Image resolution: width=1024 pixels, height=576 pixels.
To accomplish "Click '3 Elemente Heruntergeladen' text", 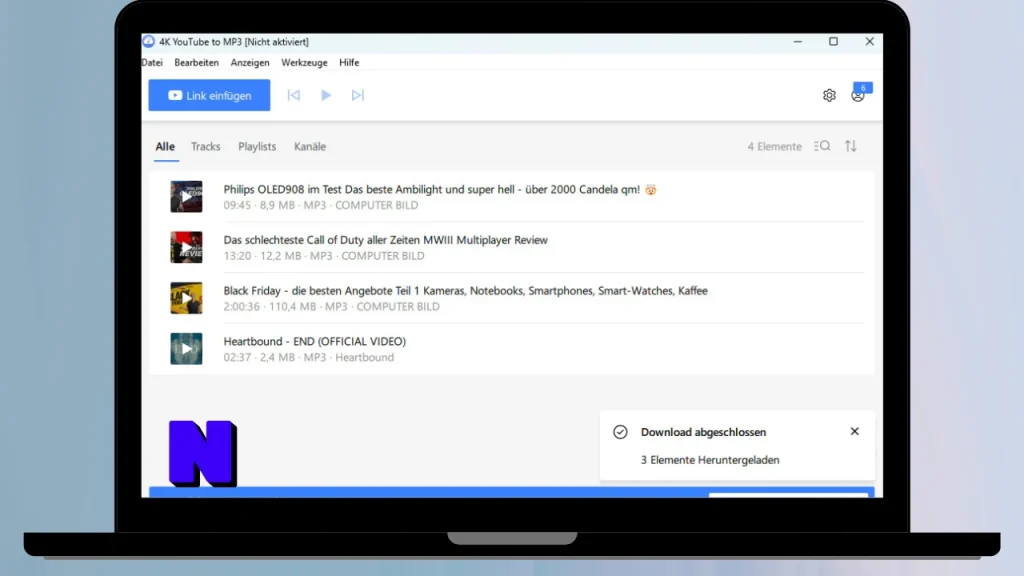I will point(710,460).
